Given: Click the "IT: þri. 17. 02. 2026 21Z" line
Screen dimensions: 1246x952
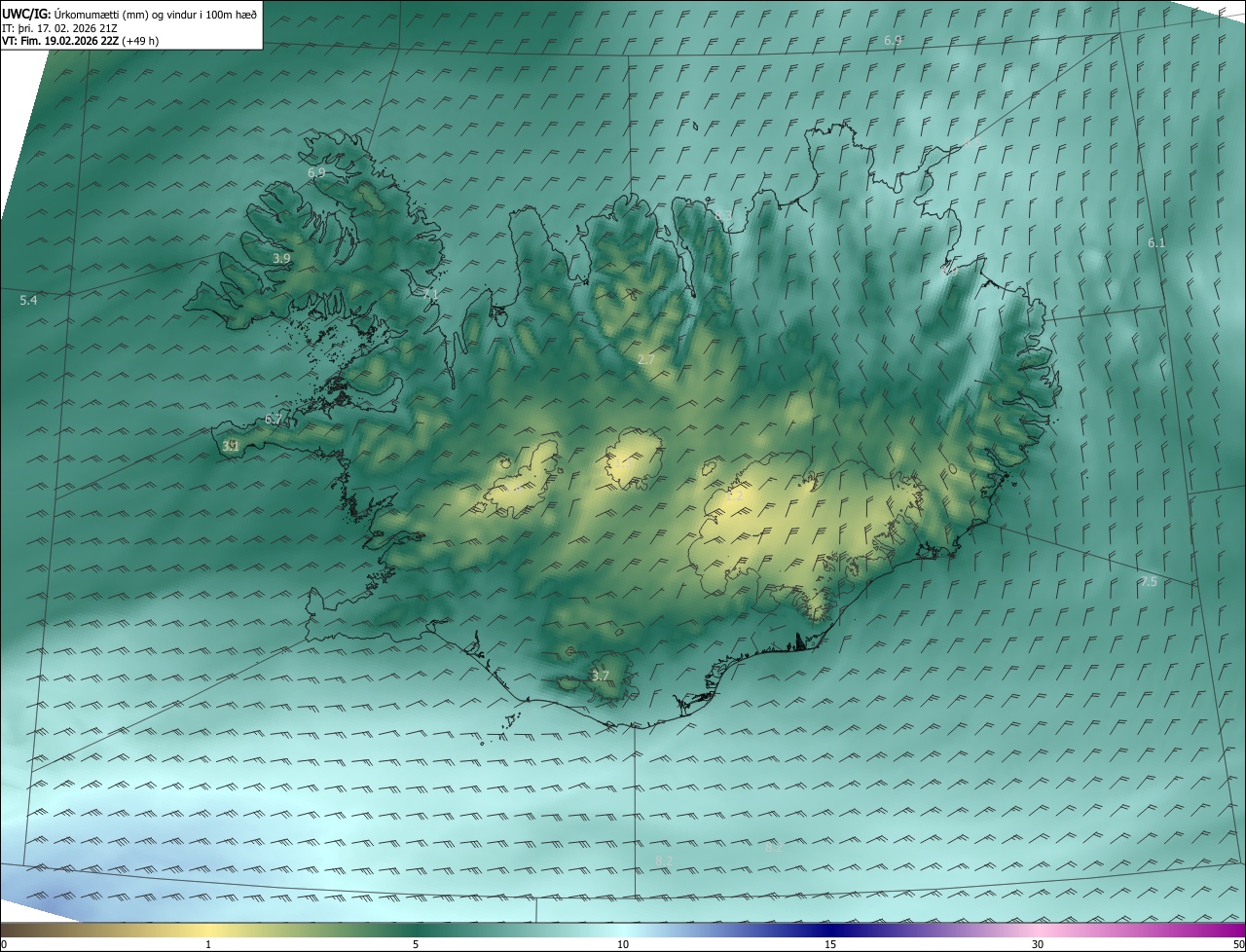Looking at the screenshot, I should coord(60,27).
